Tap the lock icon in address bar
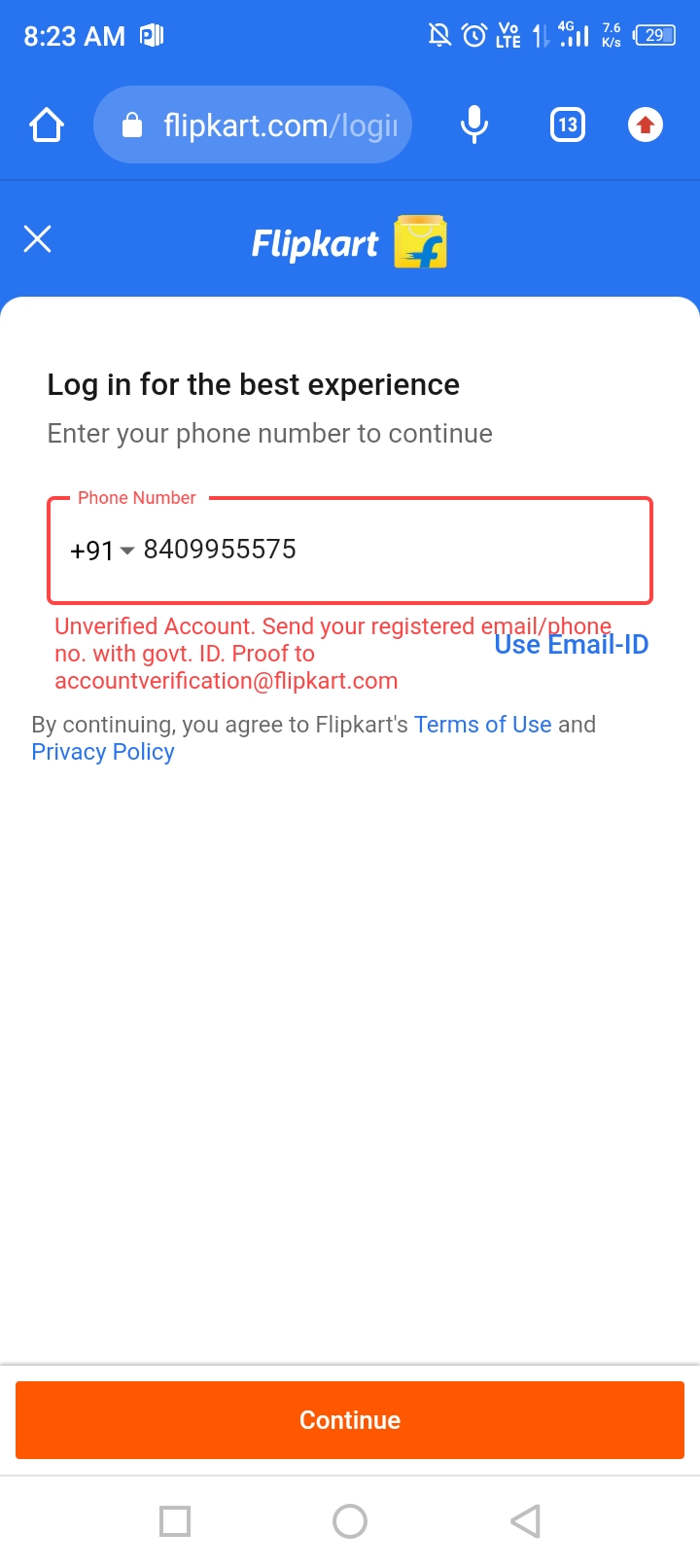This screenshot has height=1568, width=700. tap(132, 125)
